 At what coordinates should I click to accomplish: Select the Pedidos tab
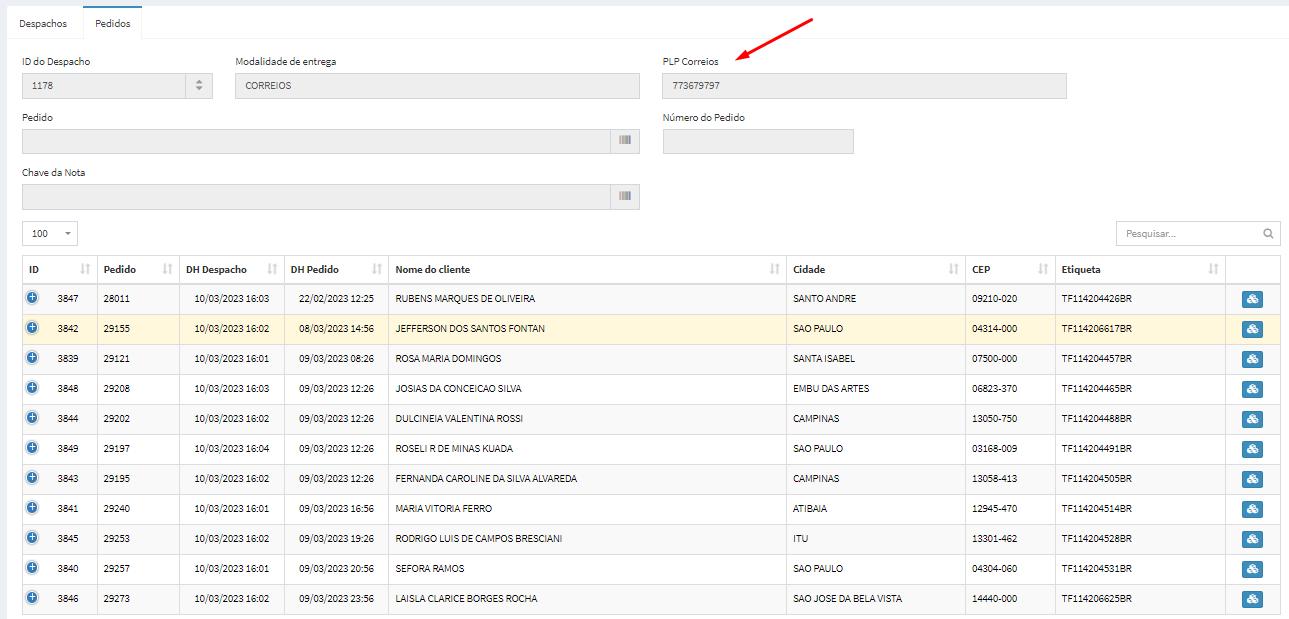coord(113,23)
